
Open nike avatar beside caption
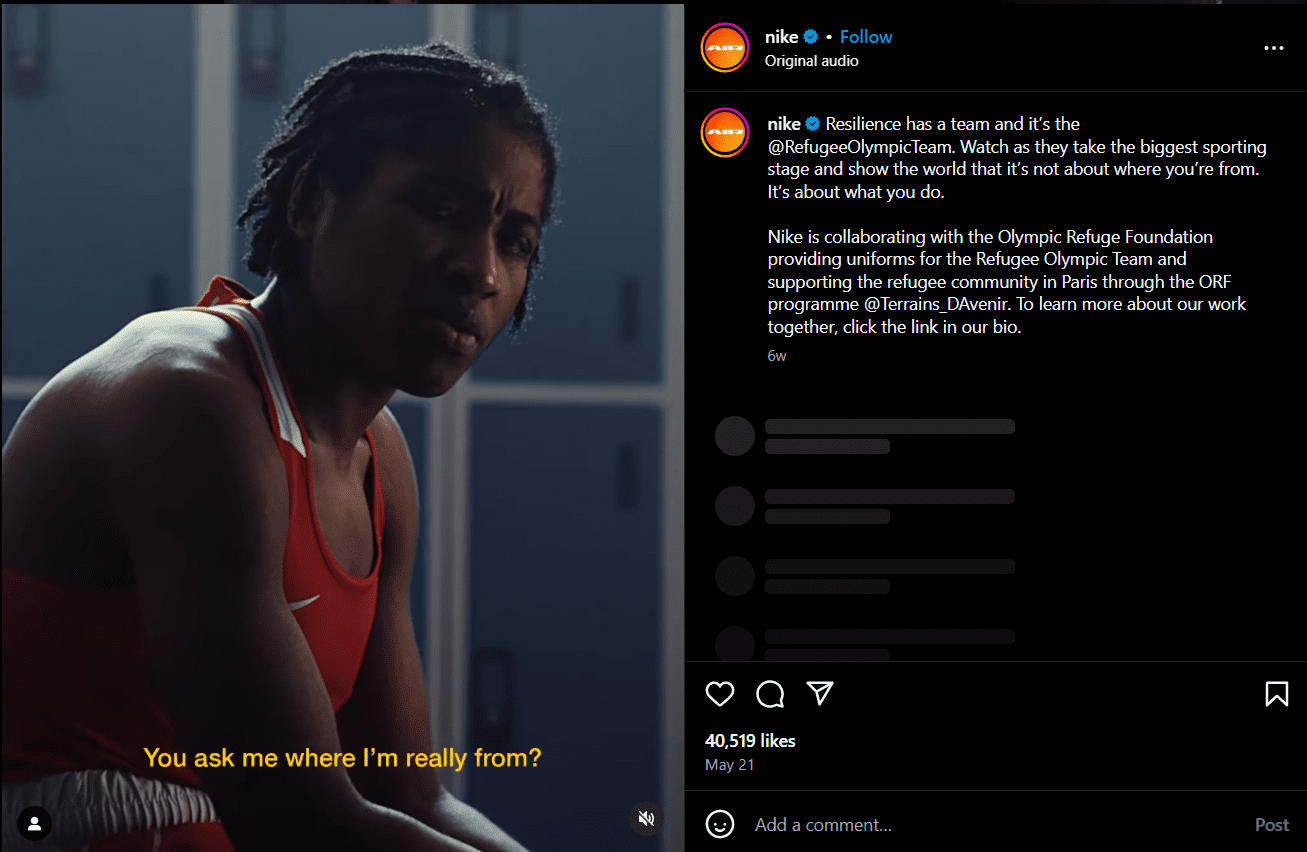725,134
